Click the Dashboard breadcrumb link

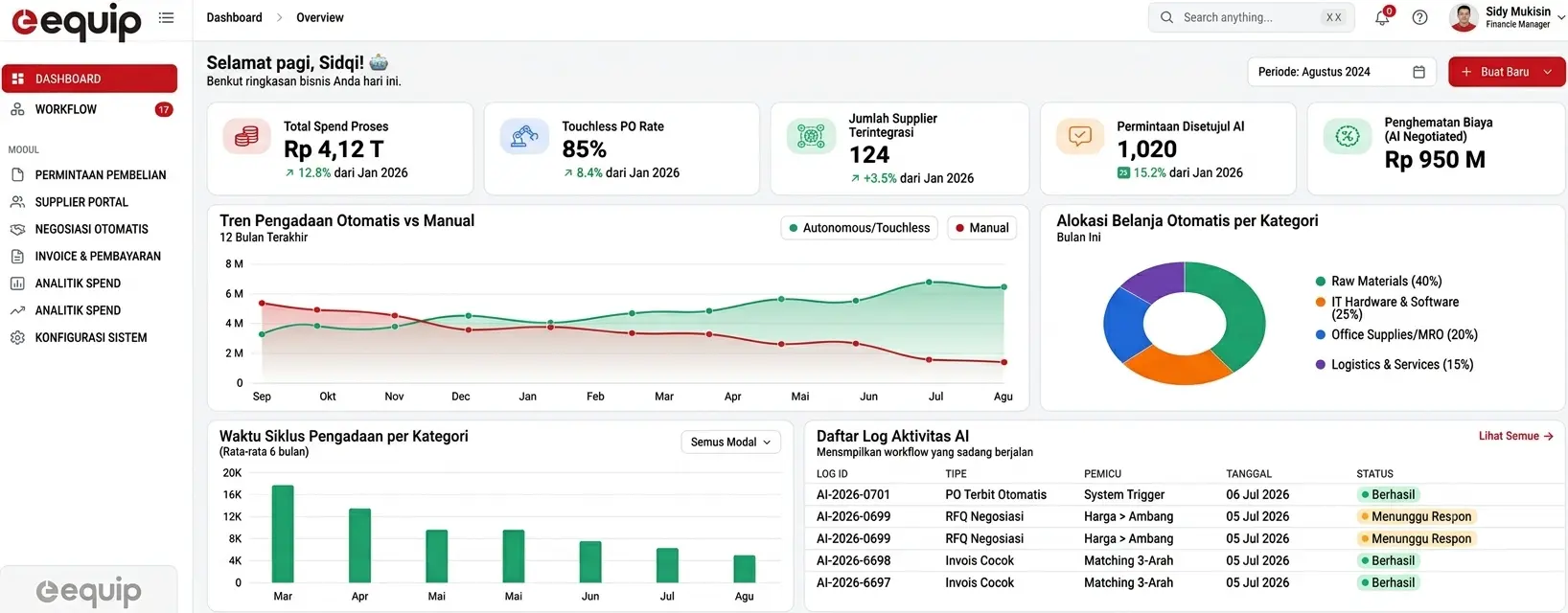pos(234,17)
